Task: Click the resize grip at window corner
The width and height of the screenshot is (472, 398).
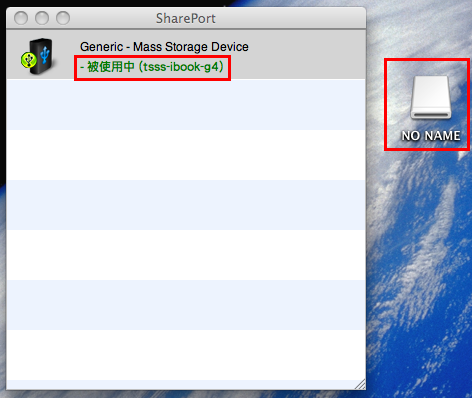Action: 360,384
